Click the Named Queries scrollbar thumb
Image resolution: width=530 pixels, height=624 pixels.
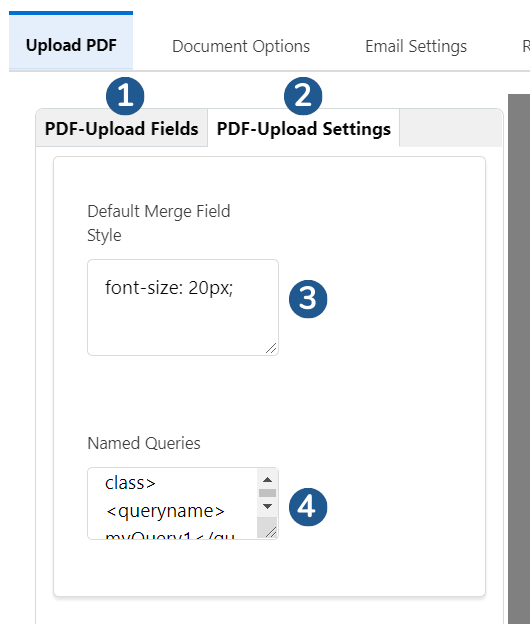(267, 493)
